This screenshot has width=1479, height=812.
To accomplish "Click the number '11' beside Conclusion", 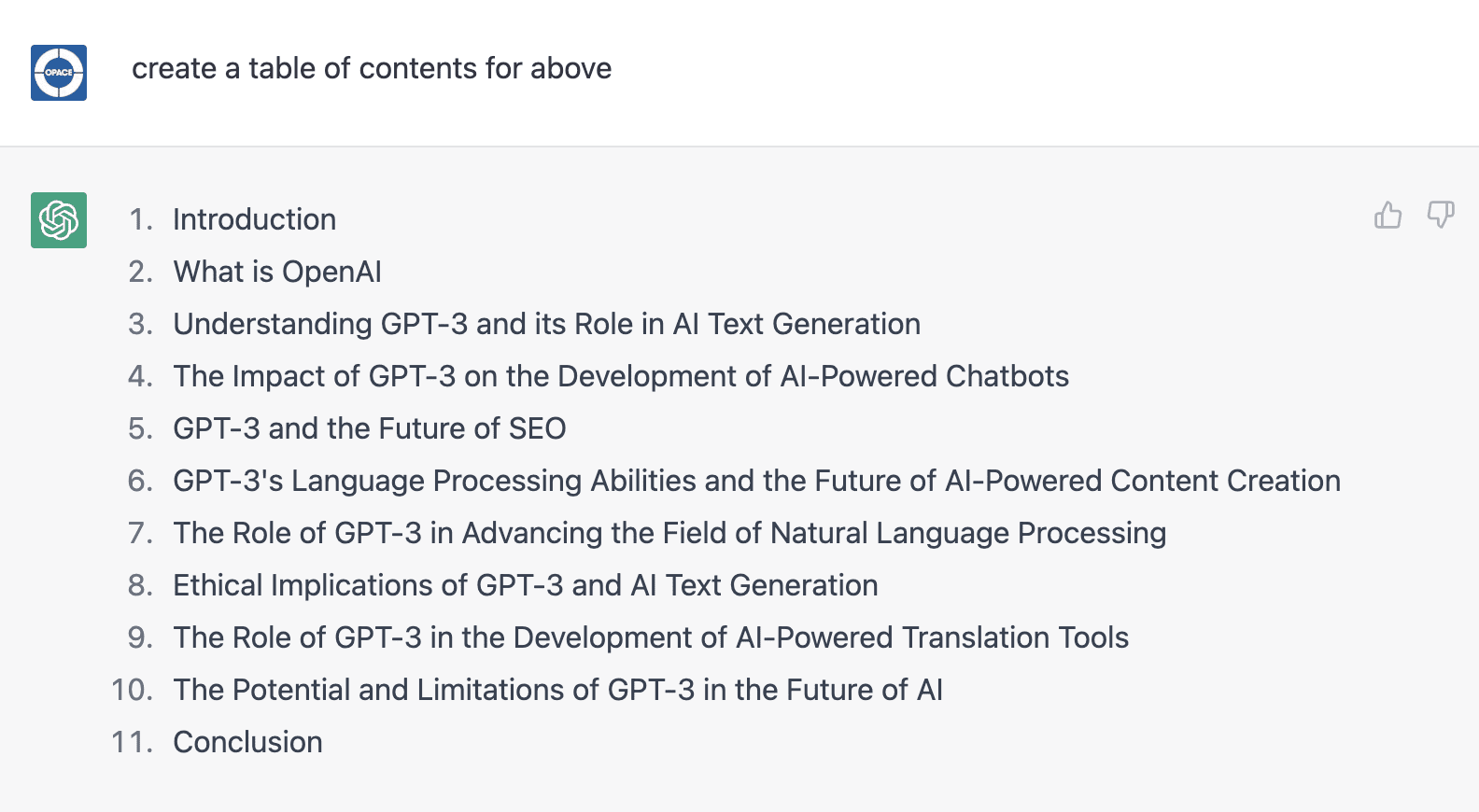I will (x=131, y=742).
